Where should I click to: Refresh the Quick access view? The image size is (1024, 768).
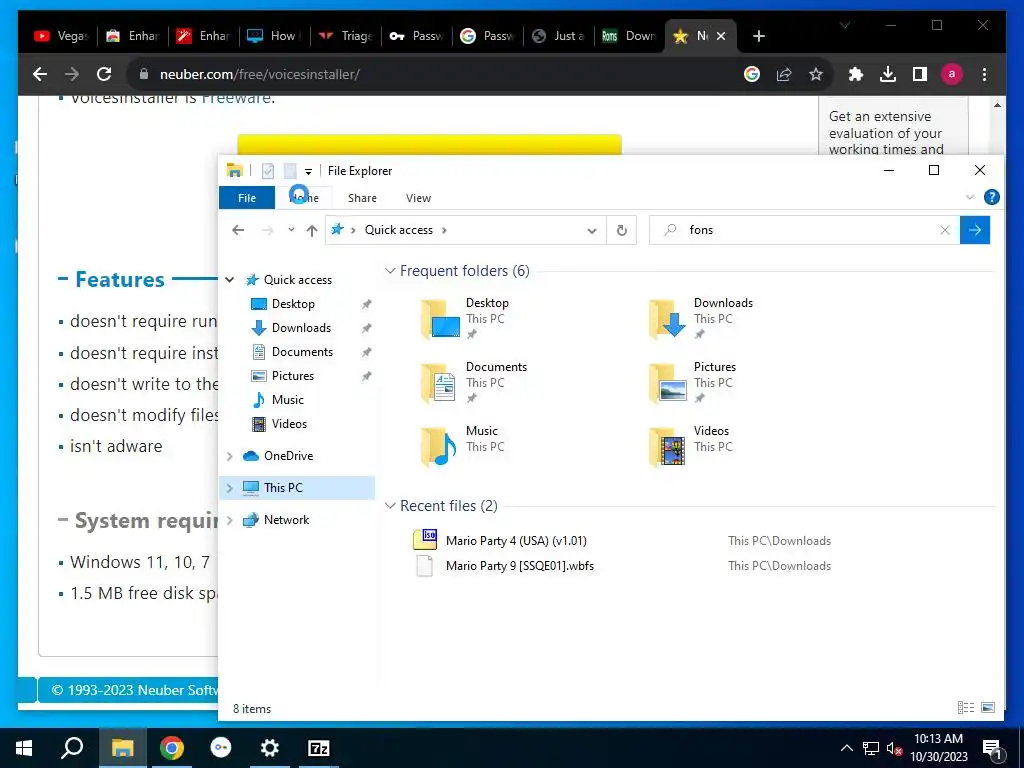click(622, 231)
